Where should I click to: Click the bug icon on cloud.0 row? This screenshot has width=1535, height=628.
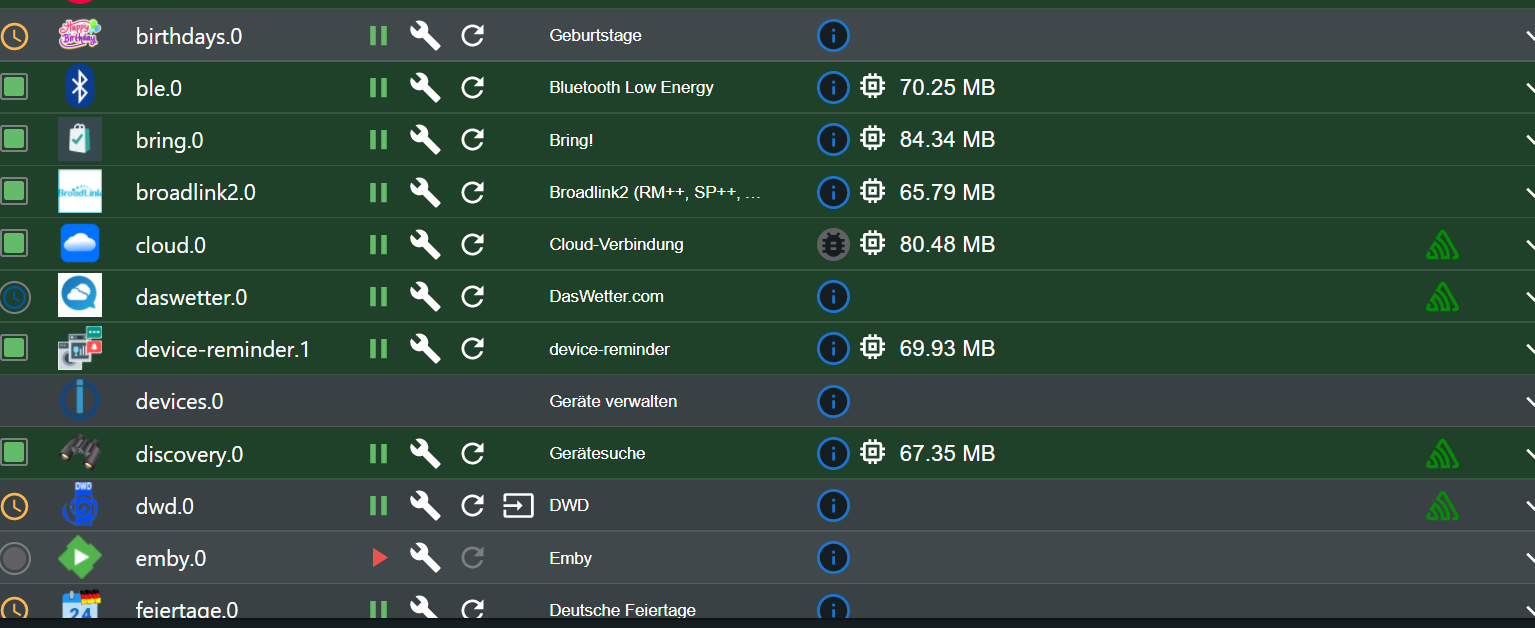[x=833, y=244]
